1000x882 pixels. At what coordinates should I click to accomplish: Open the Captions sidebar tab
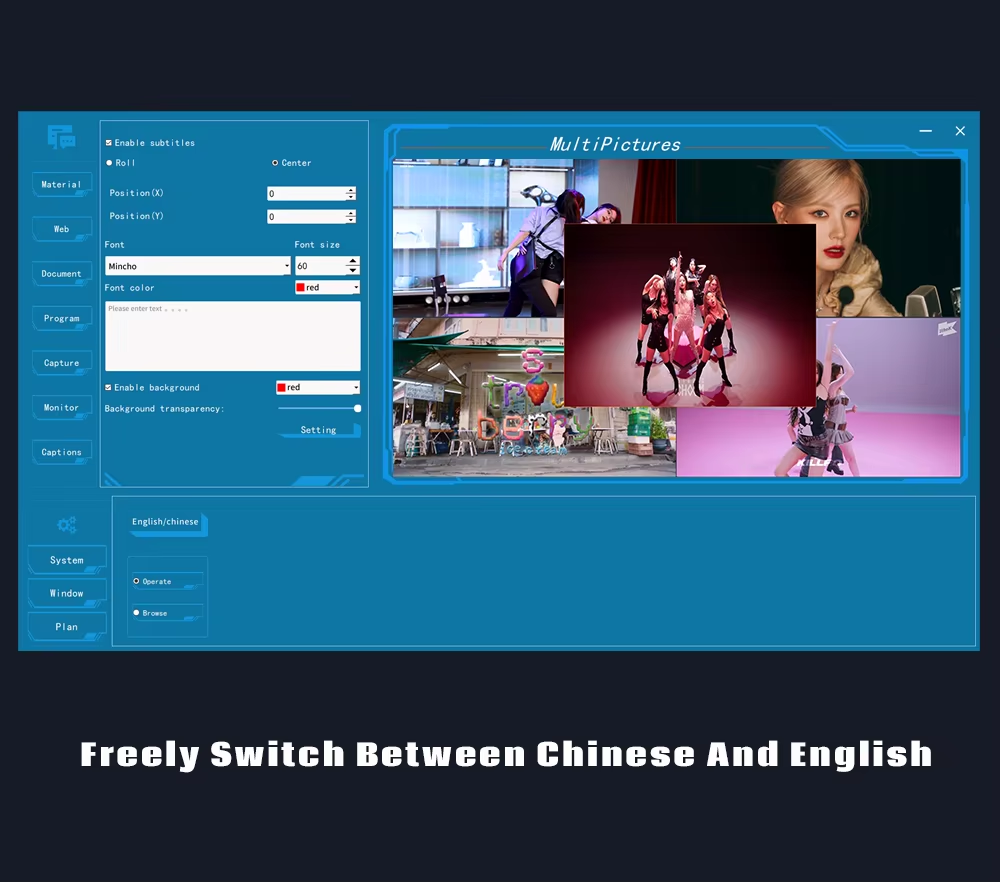click(x=62, y=453)
